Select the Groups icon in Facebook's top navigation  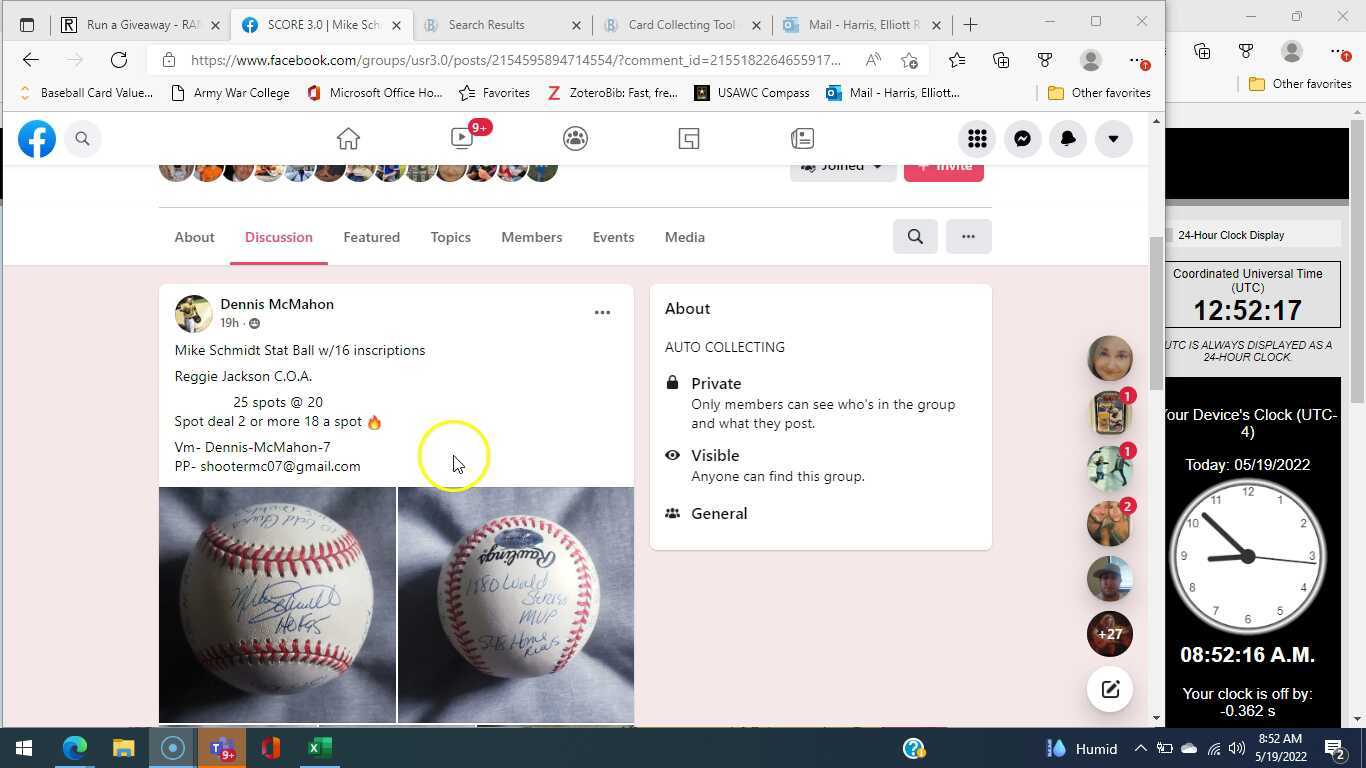point(575,138)
